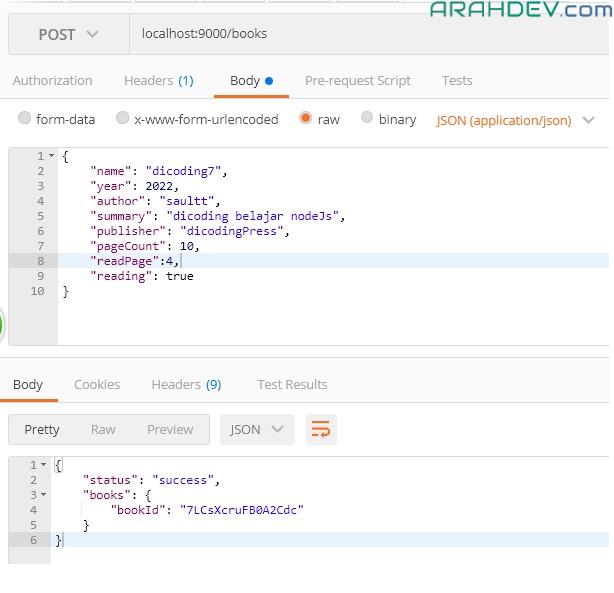Select the request Body tab
Viewport: 614px width, 593px height.
tap(251, 80)
